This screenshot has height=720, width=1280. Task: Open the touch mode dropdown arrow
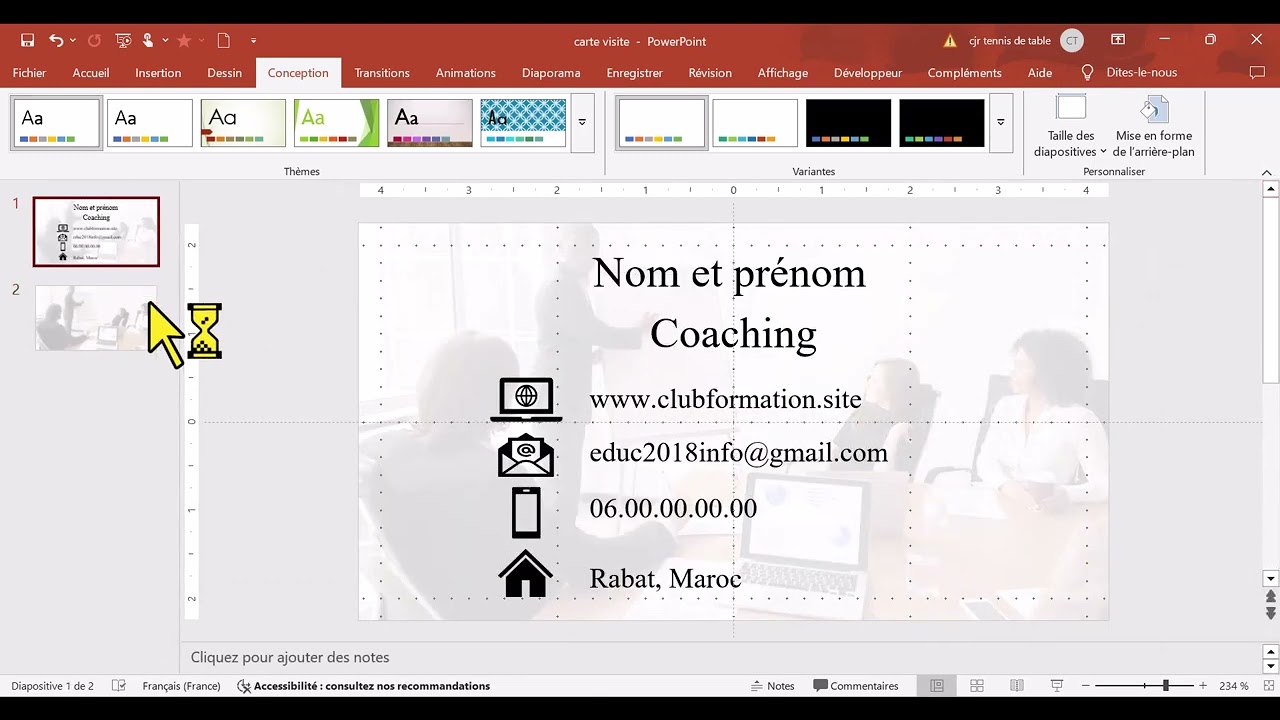pos(165,40)
